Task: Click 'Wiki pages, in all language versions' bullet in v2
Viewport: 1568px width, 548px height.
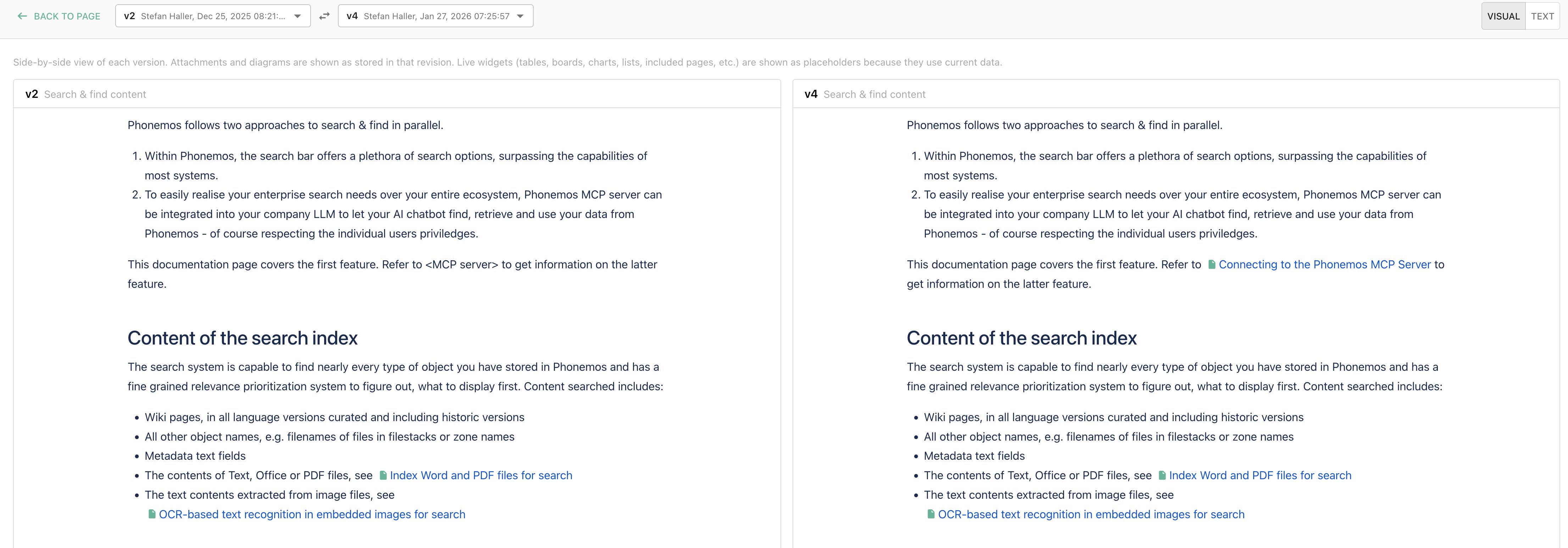Action: [335, 417]
